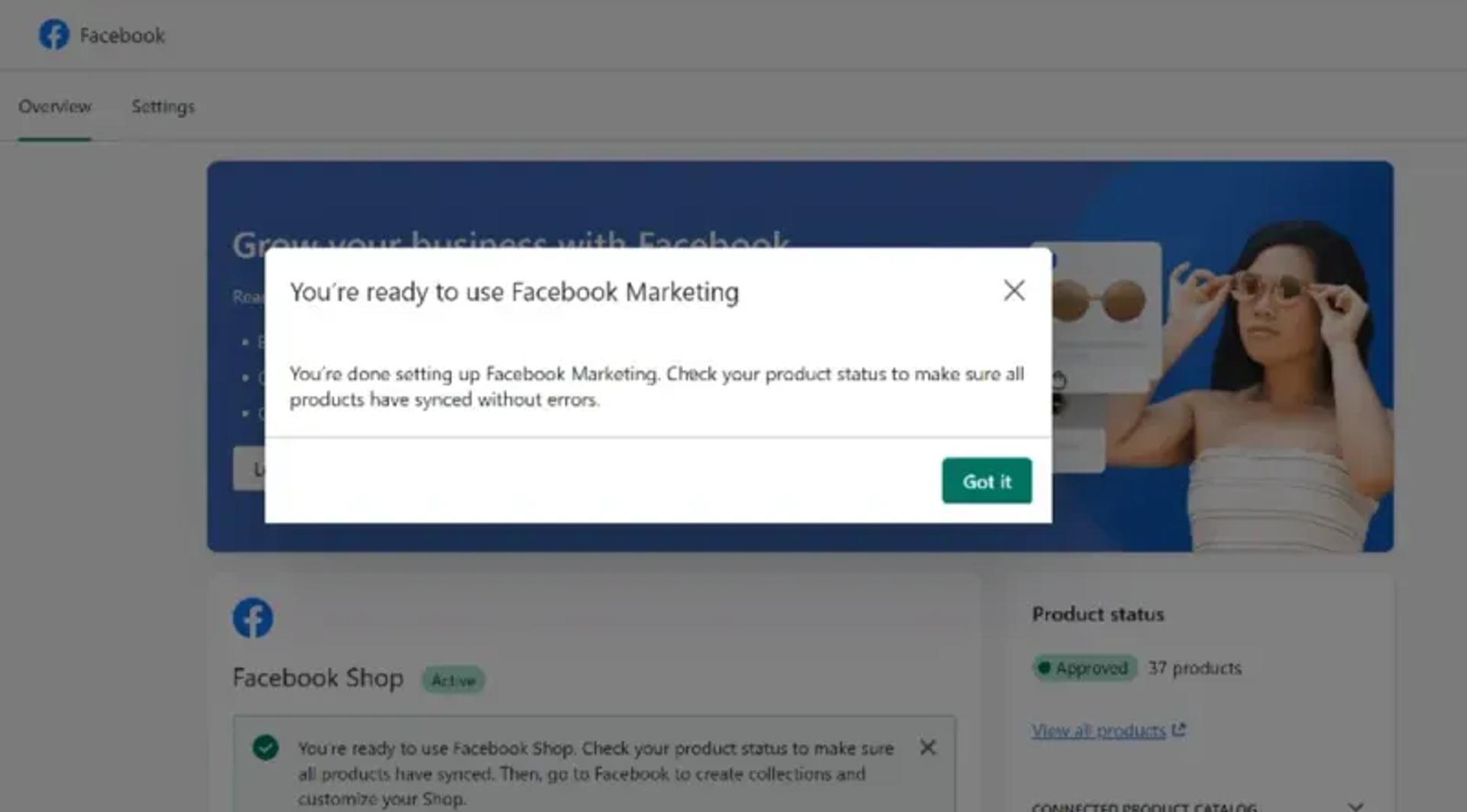
Task: Open the Overview tab
Action: tap(55, 106)
